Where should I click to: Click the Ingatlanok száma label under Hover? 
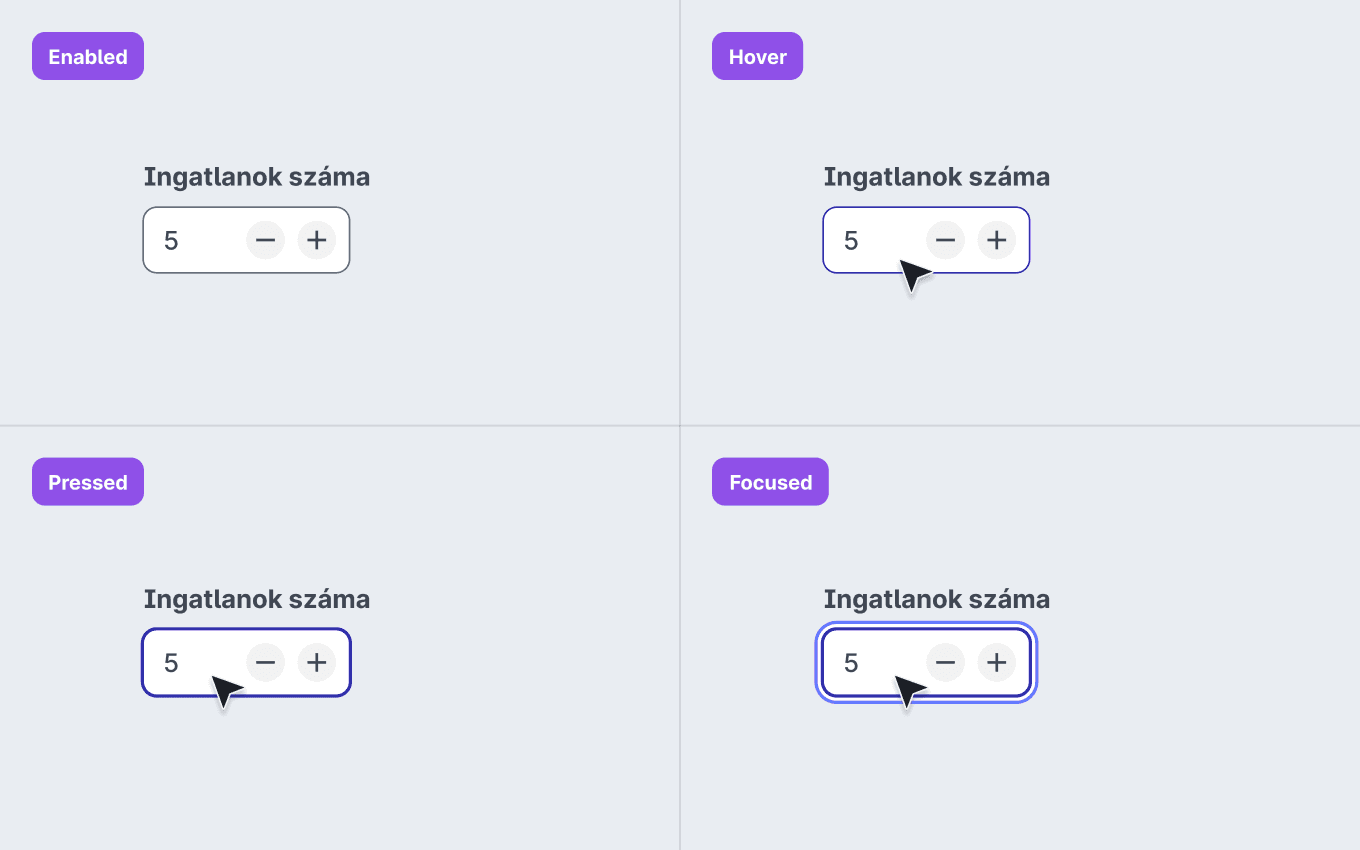[x=937, y=178]
